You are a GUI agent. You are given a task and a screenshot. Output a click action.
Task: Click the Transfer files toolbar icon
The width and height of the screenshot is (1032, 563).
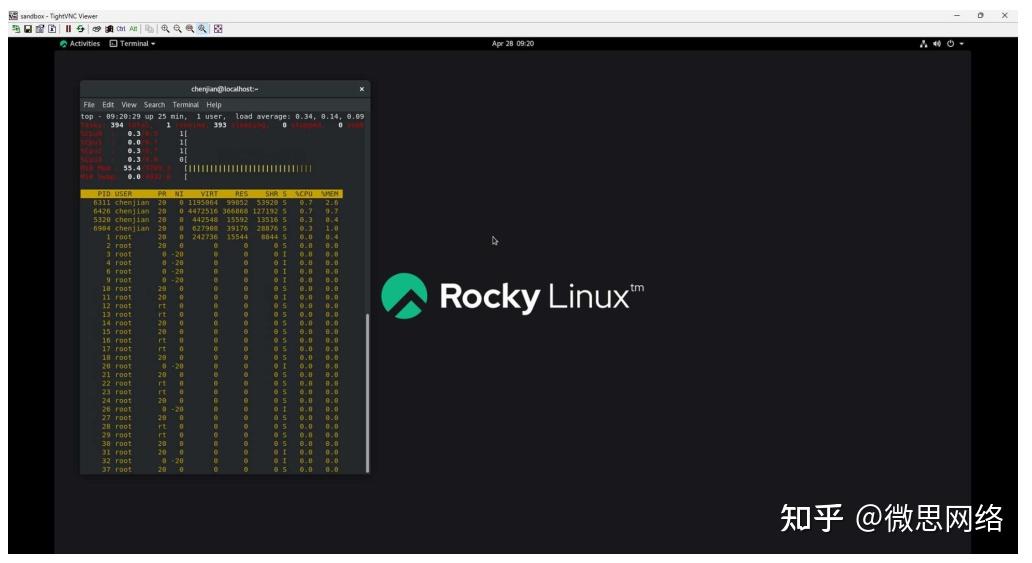click(149, 29)
